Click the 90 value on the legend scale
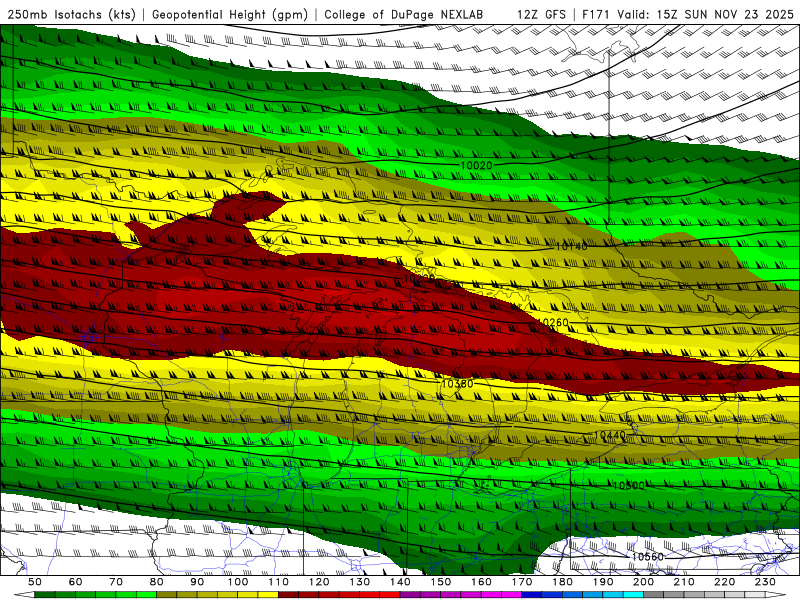This screenshot has width=800, height=600. [197, 582]
